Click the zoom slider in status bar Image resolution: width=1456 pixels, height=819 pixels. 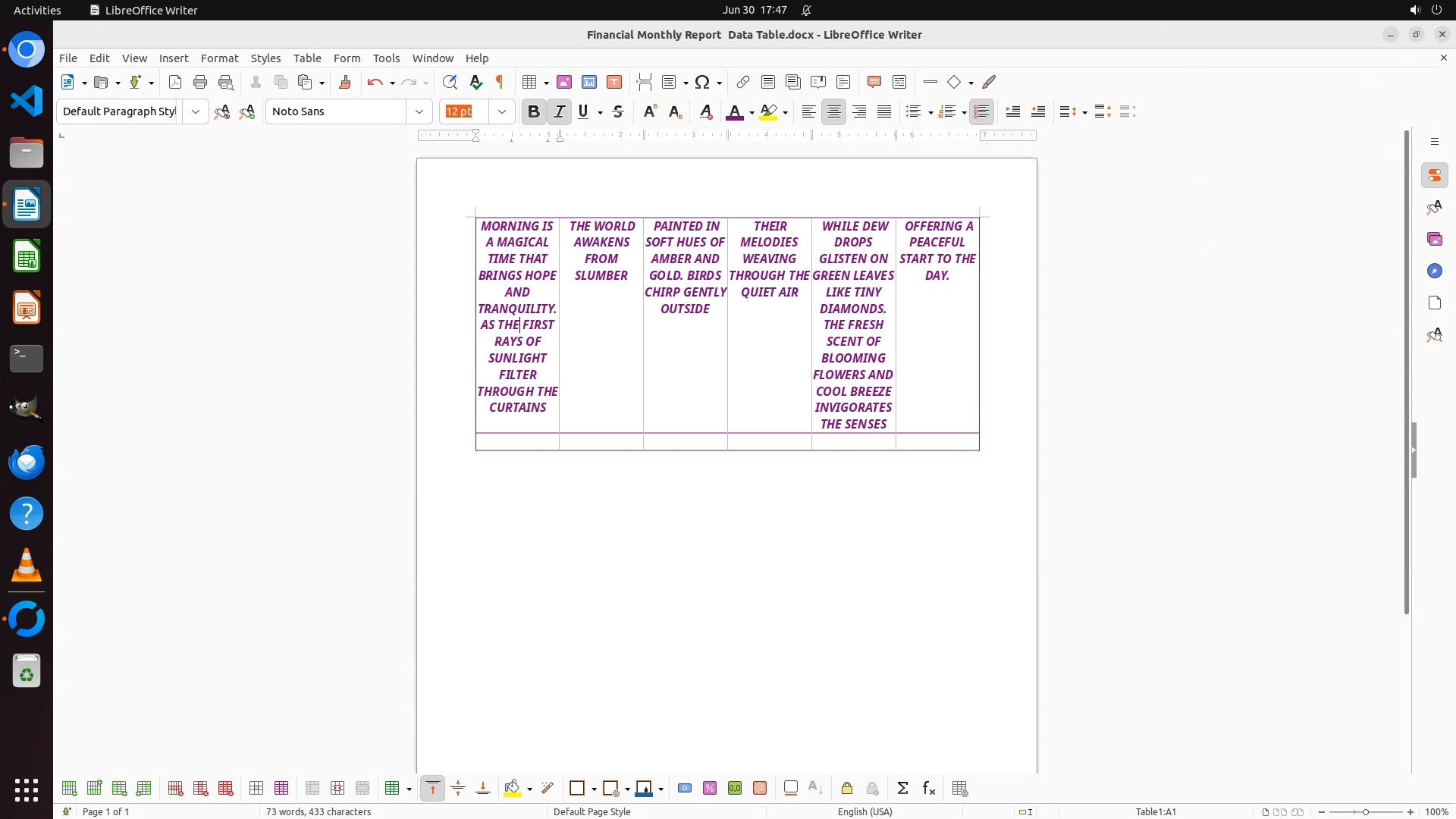1365,811
